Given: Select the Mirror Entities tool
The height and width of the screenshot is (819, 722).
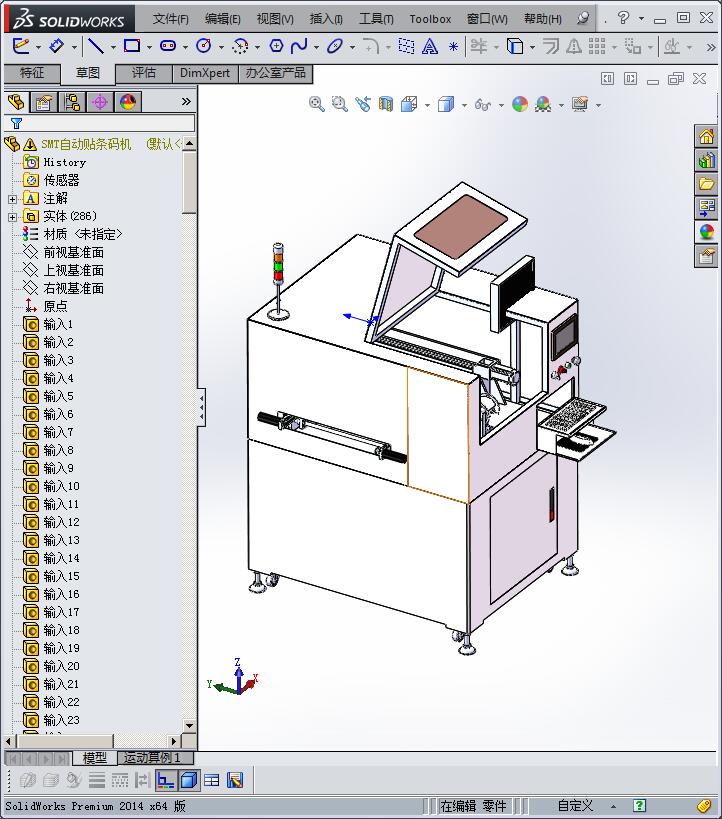Looking at the screenshot, I should 574,46.
